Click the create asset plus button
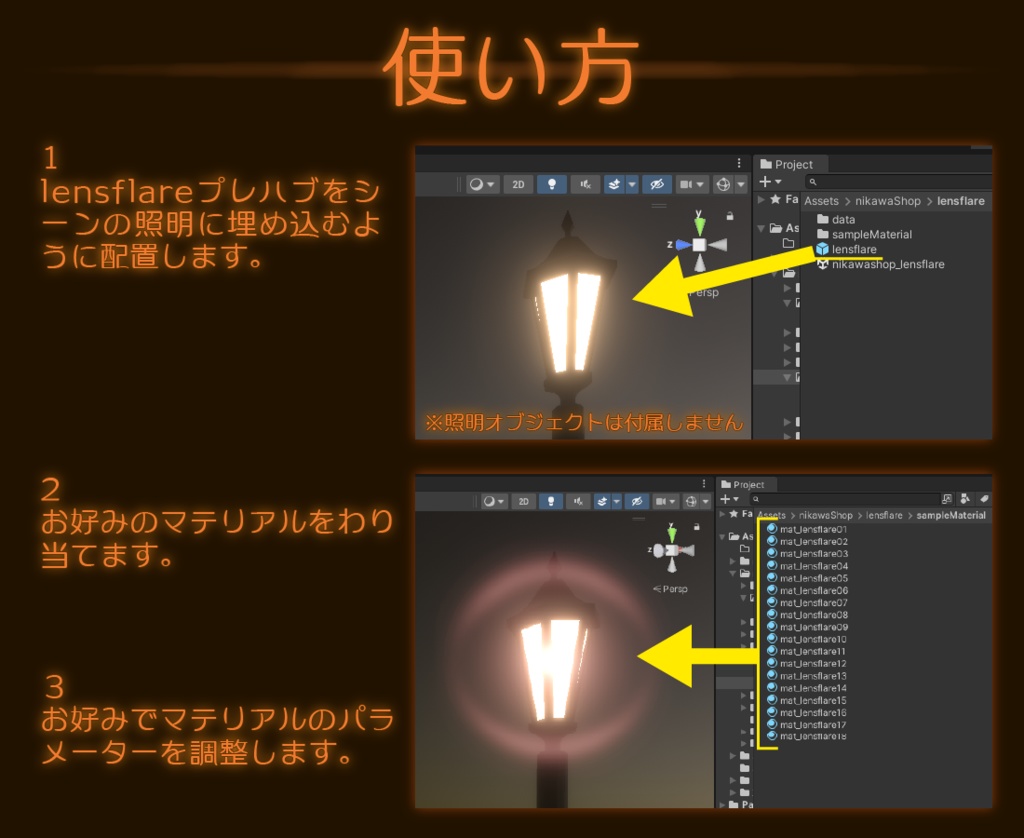The image size is (1024, 838). point(764,181)
